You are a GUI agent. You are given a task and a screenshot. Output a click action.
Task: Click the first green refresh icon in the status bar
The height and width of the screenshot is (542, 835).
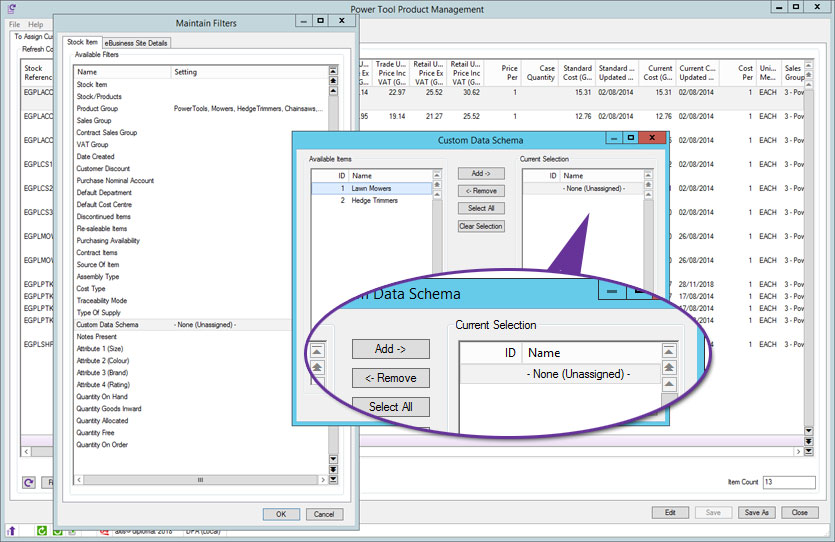42,530
